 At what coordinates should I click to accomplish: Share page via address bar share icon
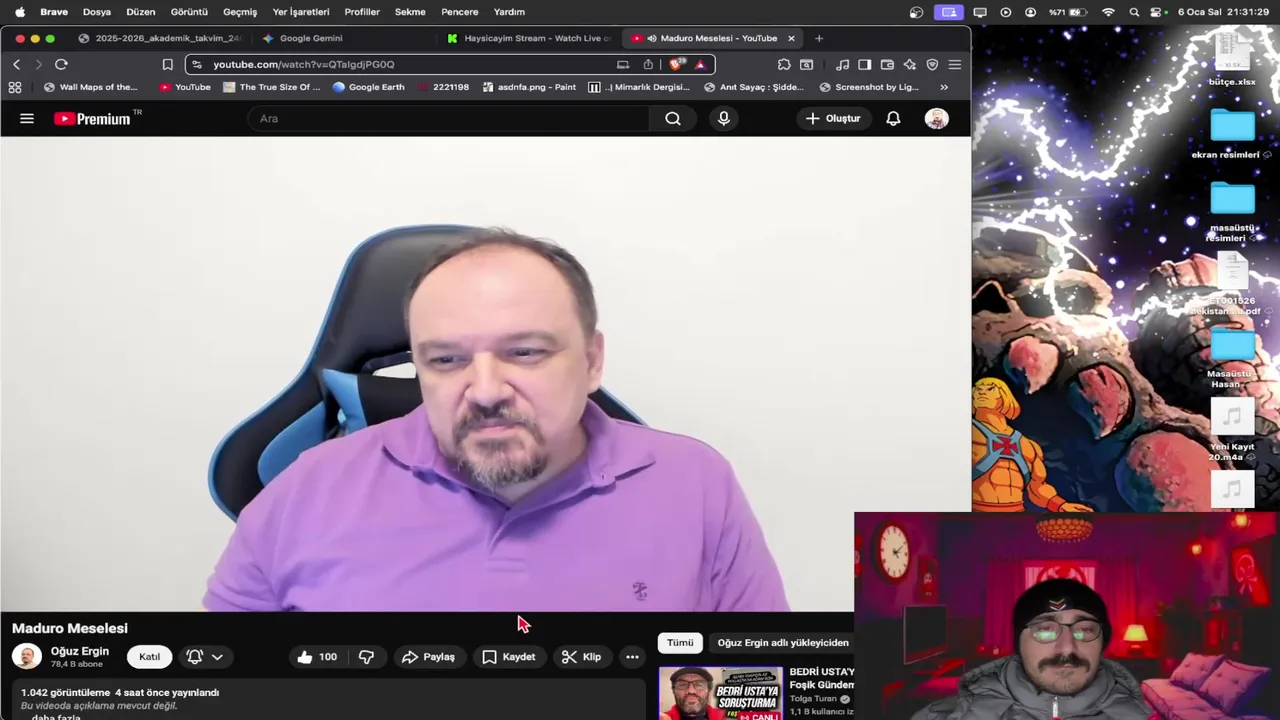pos(648,64)
